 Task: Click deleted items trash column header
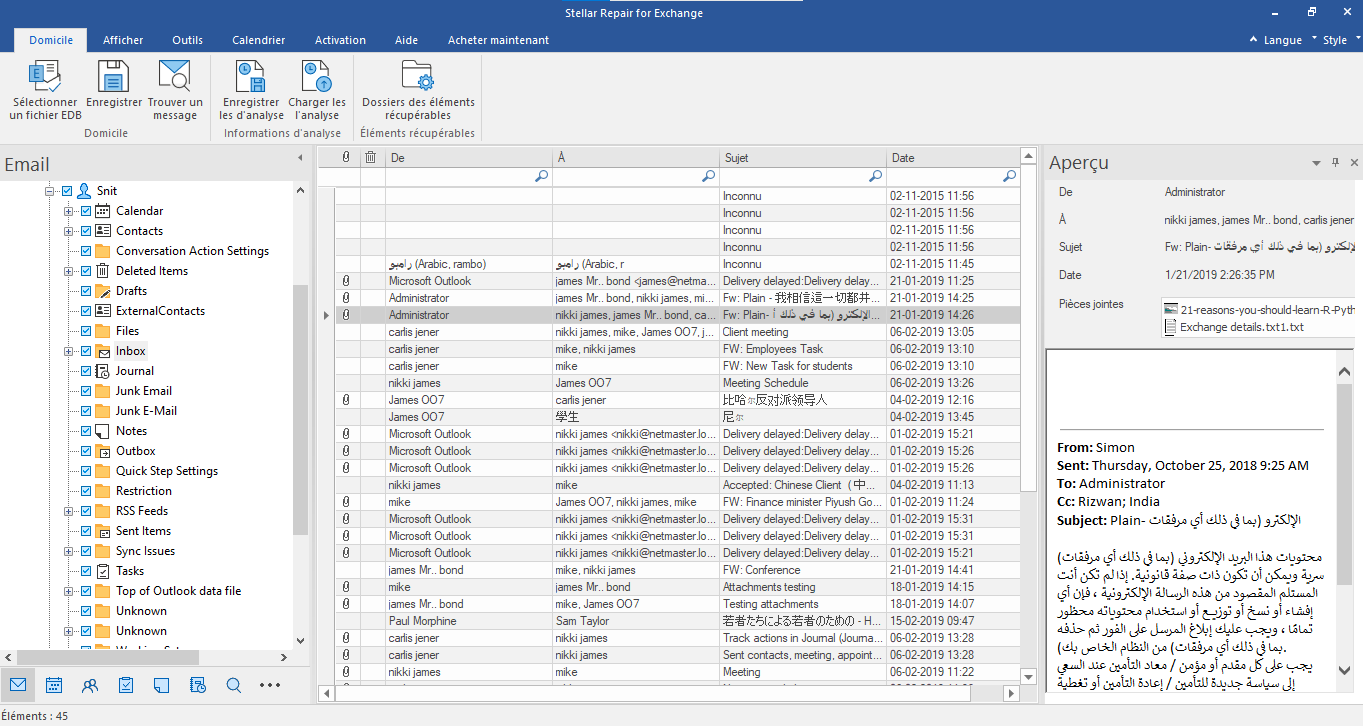[371, 157]
